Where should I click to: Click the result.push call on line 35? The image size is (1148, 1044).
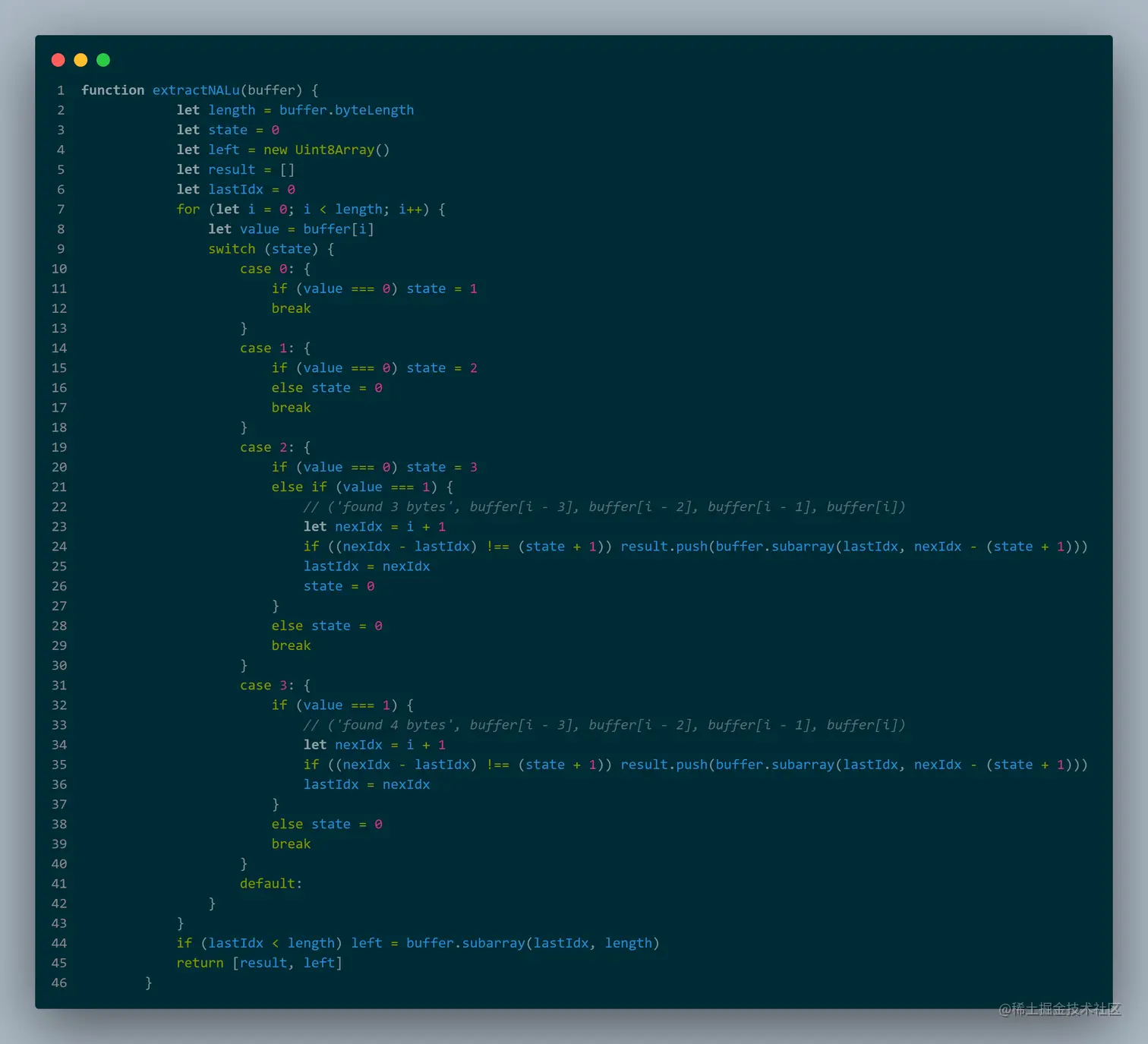click(x=854, y=765)
